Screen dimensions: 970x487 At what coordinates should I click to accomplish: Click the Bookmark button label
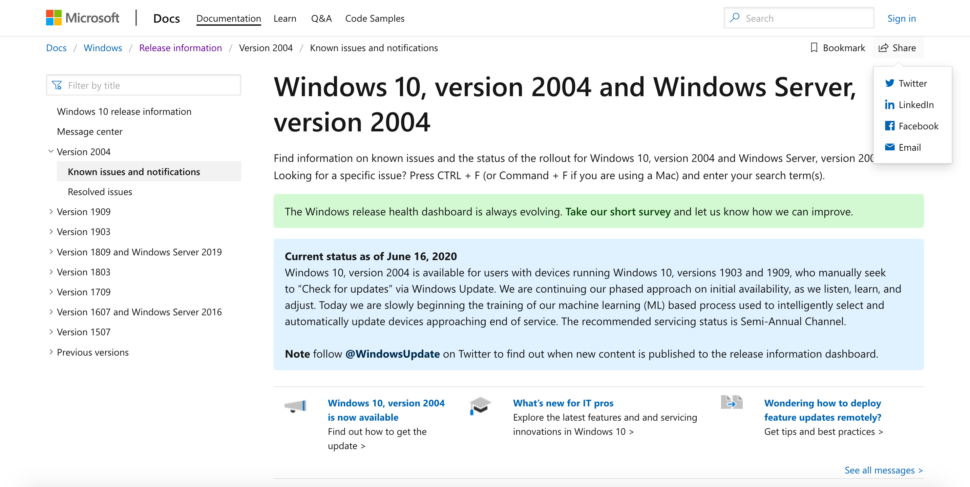click(x=844, y=48)
